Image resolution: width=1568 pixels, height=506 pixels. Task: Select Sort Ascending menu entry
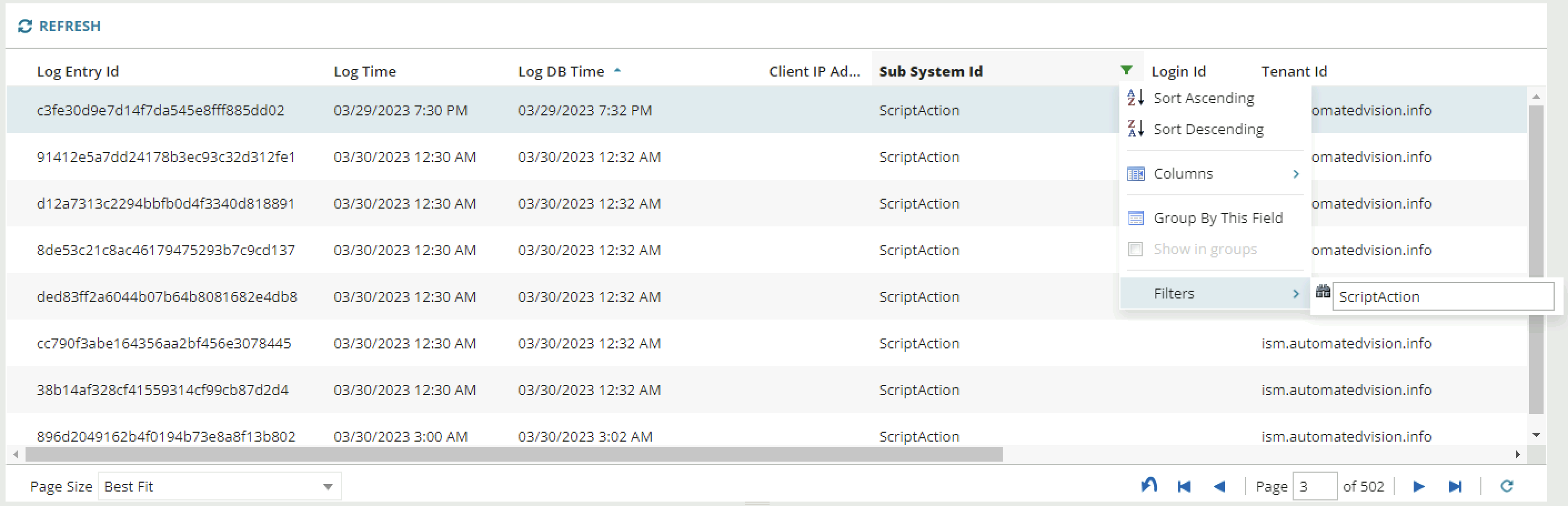(1215, 98)
